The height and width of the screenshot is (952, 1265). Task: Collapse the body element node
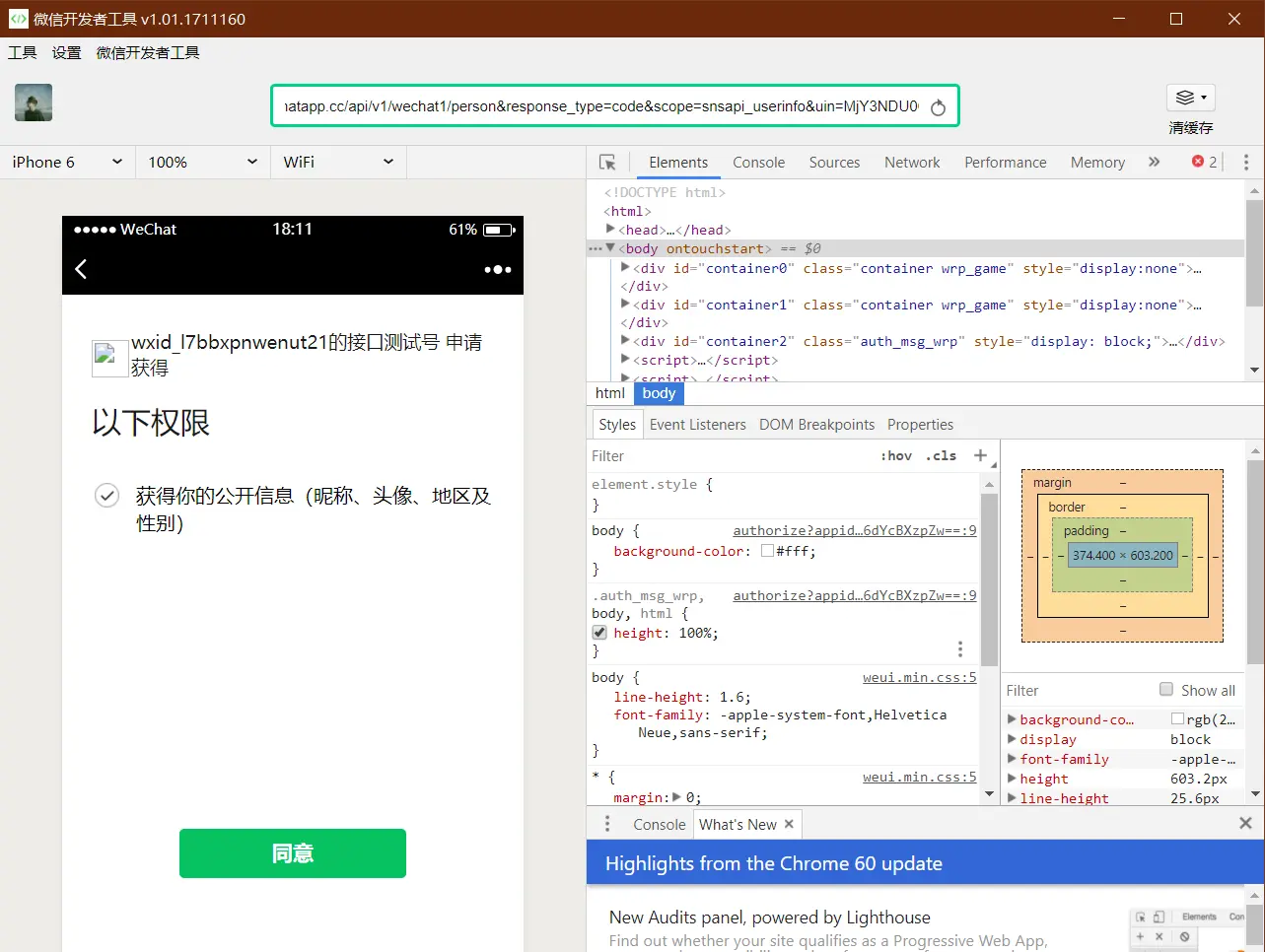point(611,248)
